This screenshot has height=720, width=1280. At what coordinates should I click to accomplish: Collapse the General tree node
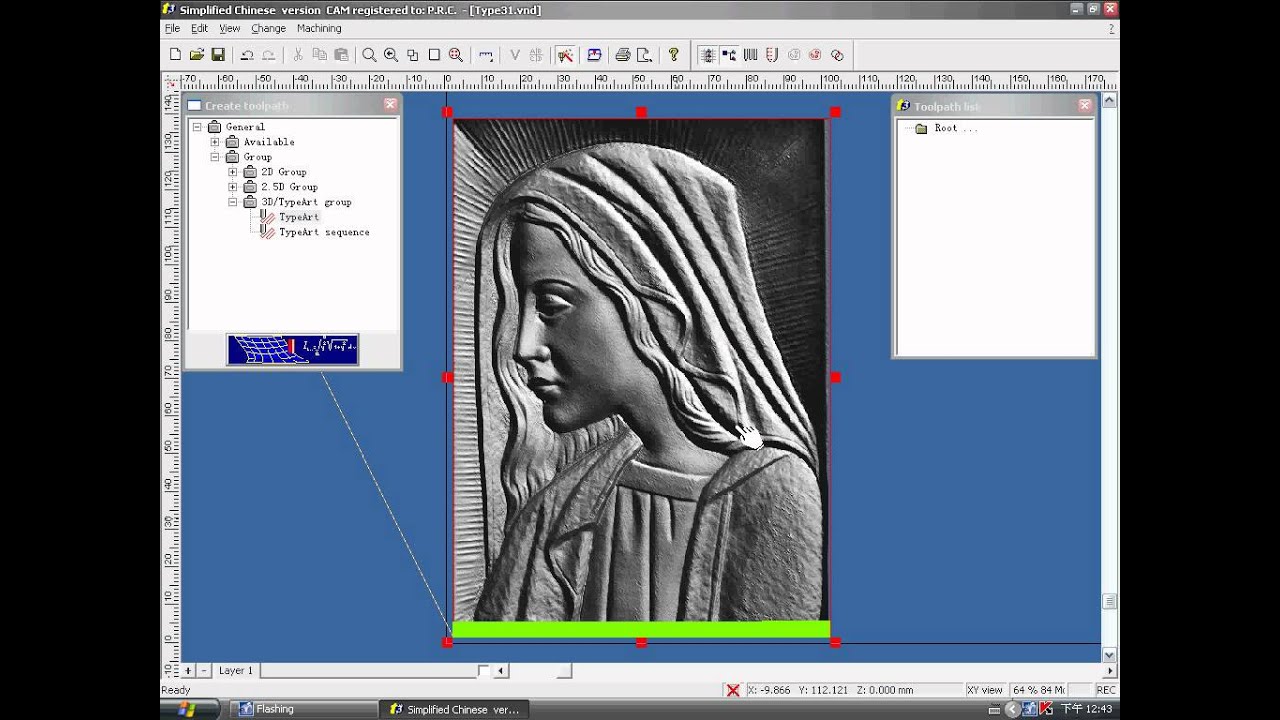coord(197,127)
